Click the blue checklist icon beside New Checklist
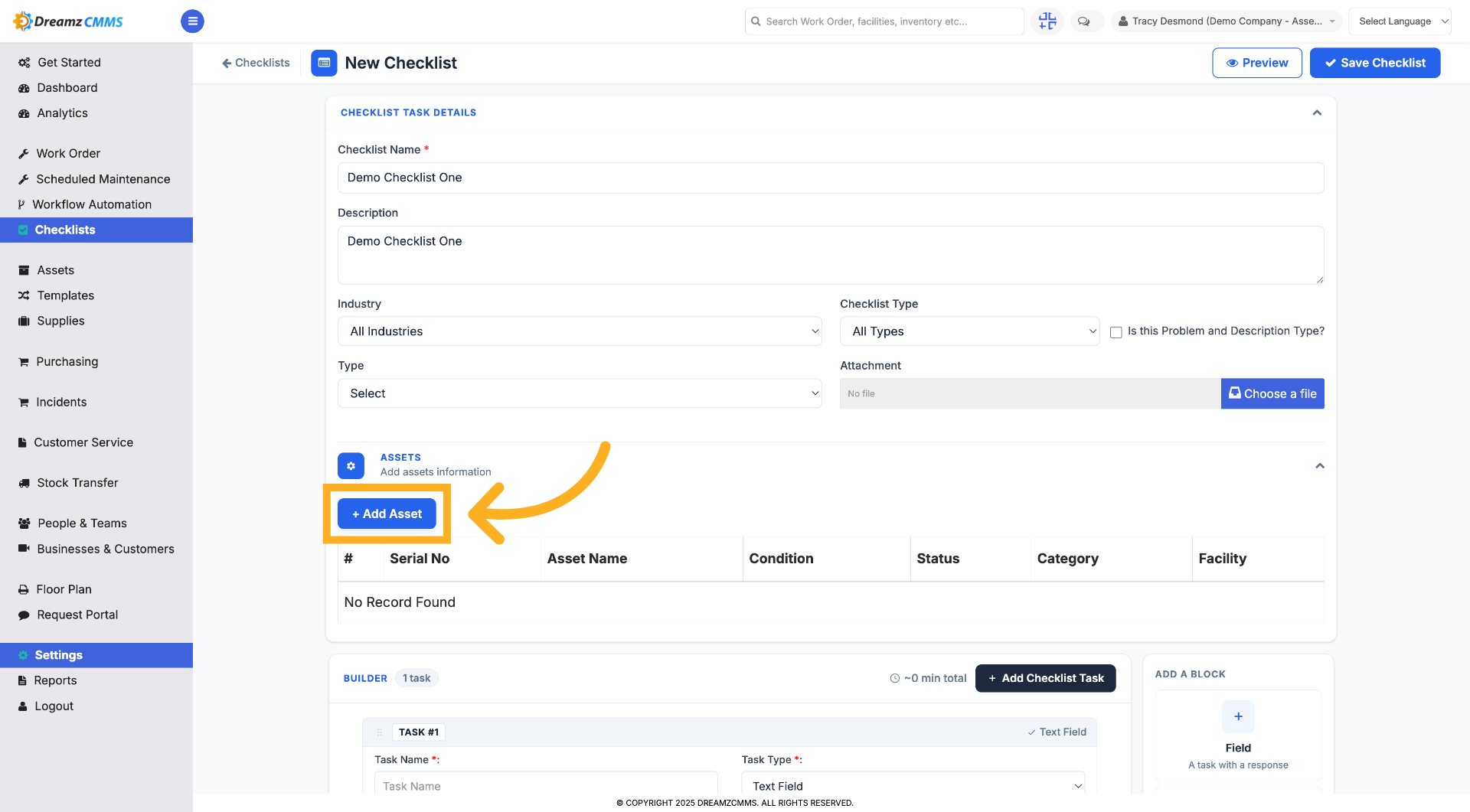This screenshot has width=1470, height=812. click(324, 63)
